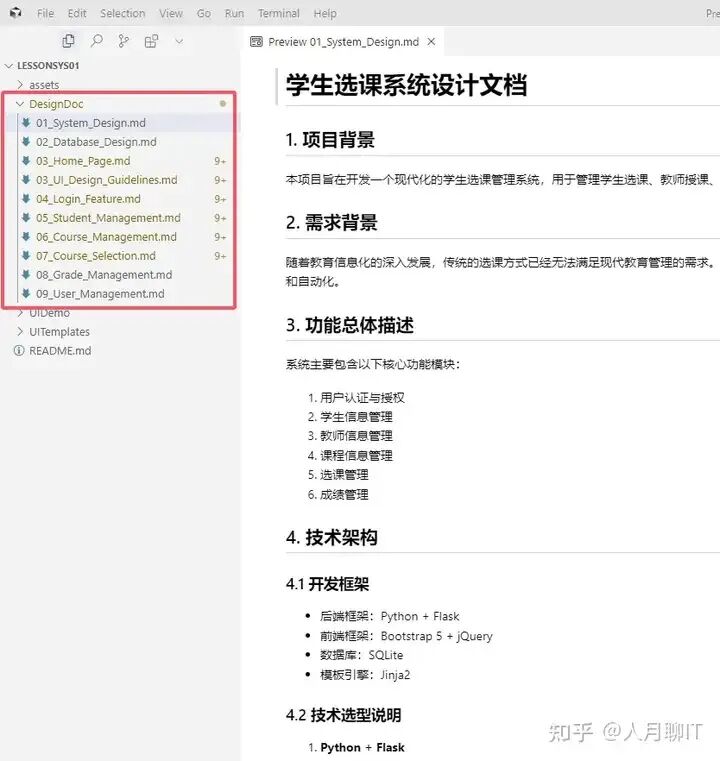Click markdown icon beside 04_Login_Feature.md

(x=26, y=198)
